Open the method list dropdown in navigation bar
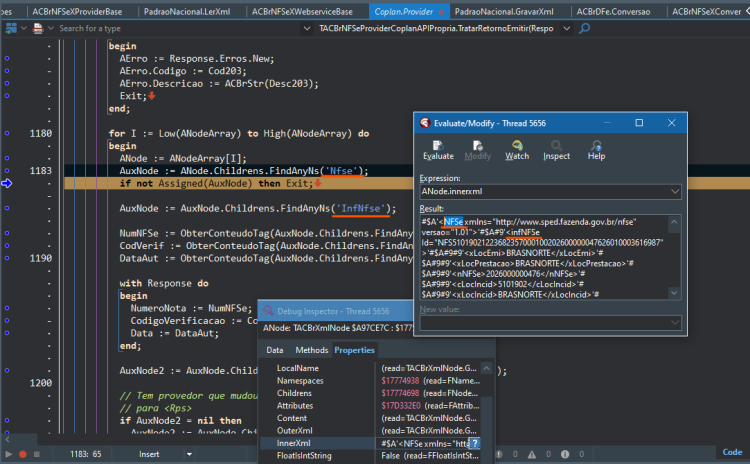750x464 pixels. 566,28
